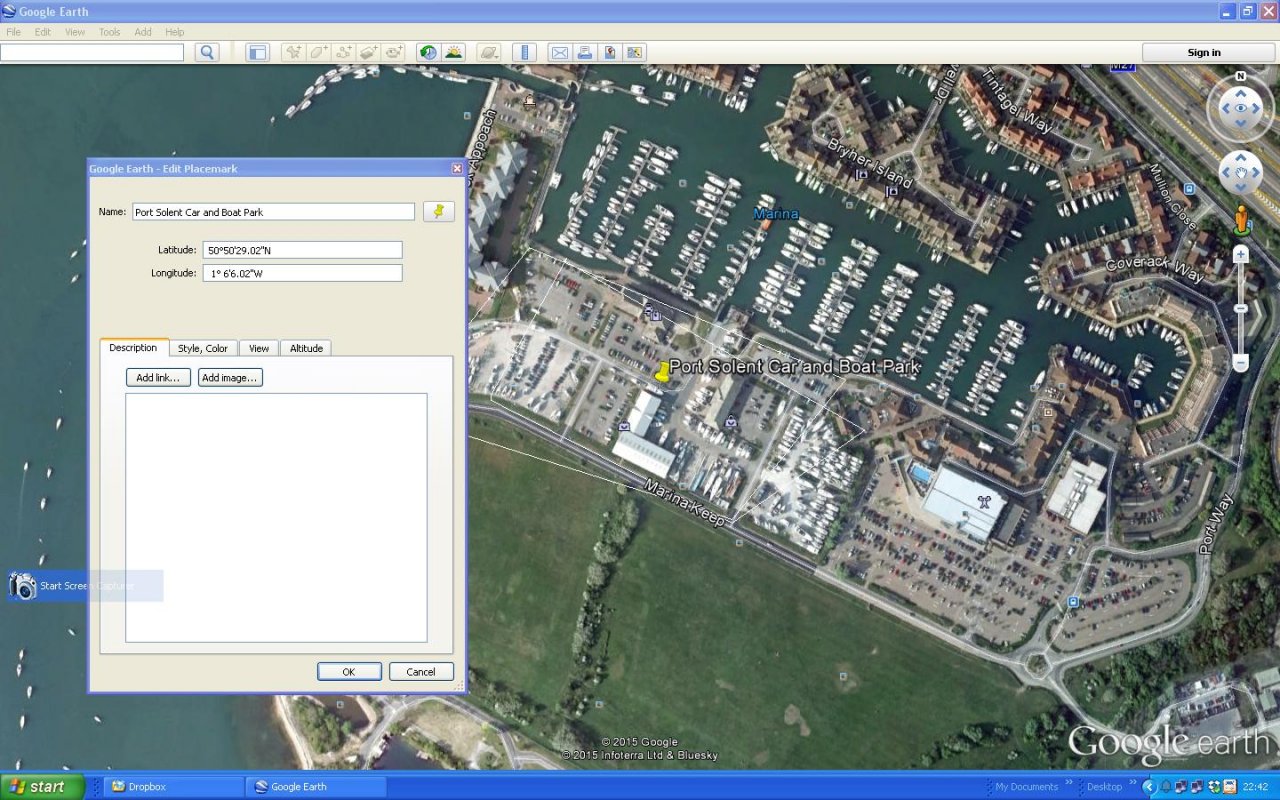Click the yellow pushpin on the map
This screenshot has width=1280, height=800.
pyautogui.click(x=662, y=372)
